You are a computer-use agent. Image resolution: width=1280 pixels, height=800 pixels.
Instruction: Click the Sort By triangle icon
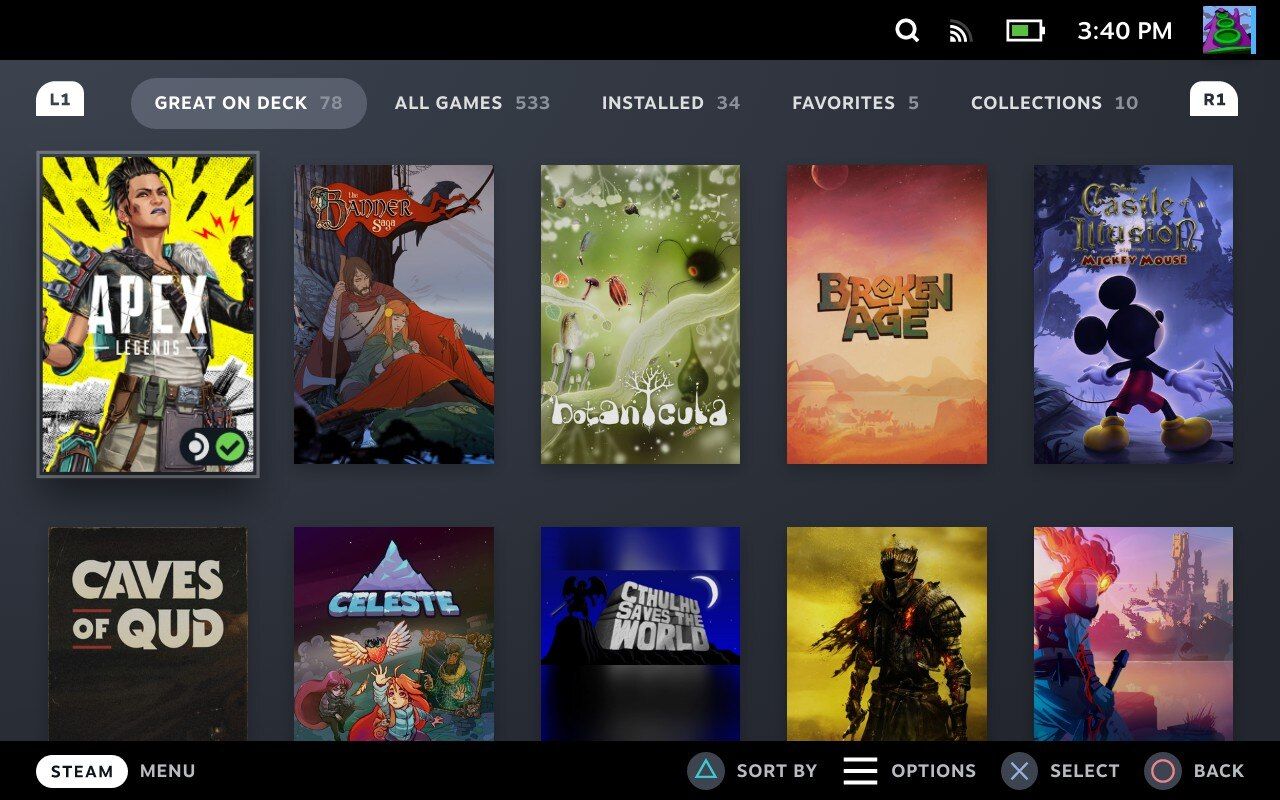click(705, 771)
